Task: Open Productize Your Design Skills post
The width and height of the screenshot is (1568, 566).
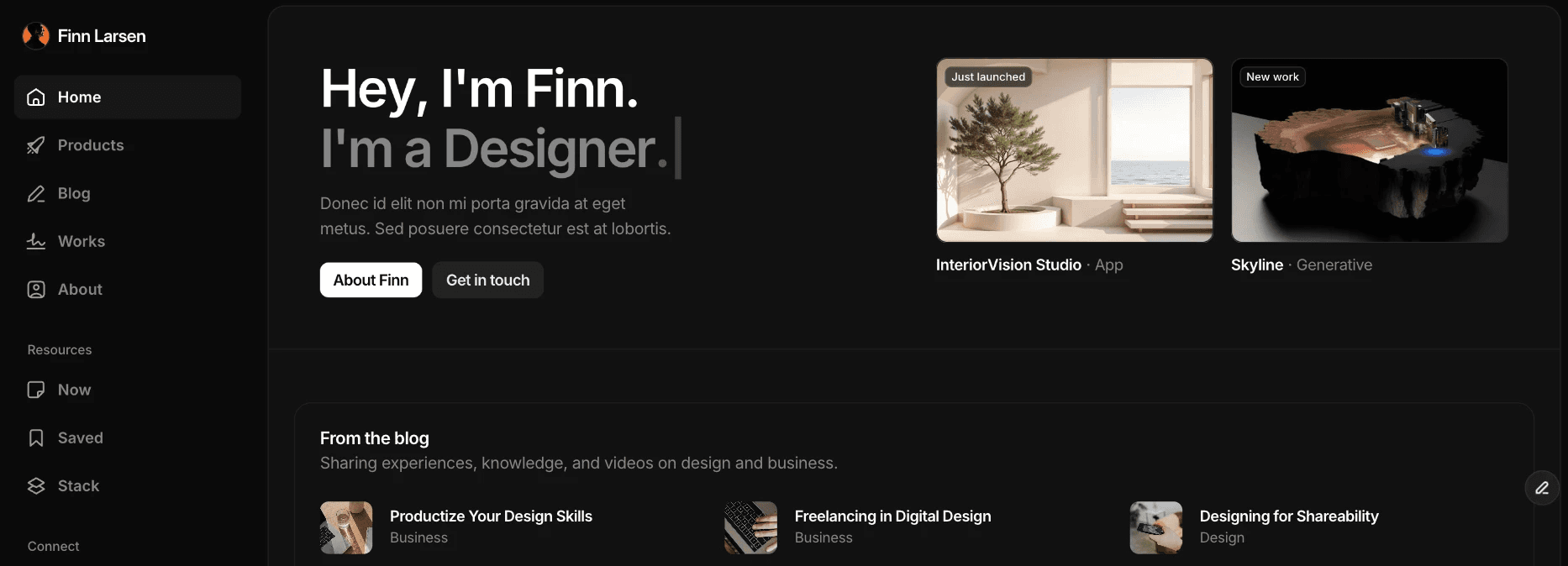Action: pyautogui.click(x=491, y=516)
